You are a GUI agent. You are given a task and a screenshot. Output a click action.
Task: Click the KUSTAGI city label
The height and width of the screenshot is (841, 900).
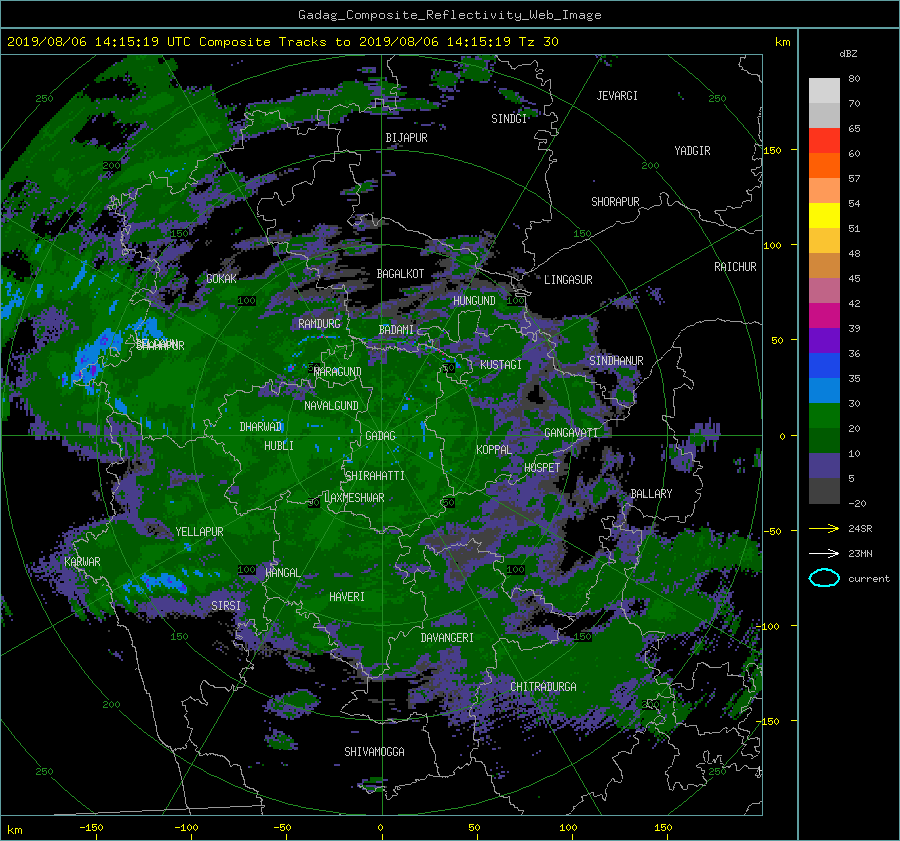click(501, 365)
